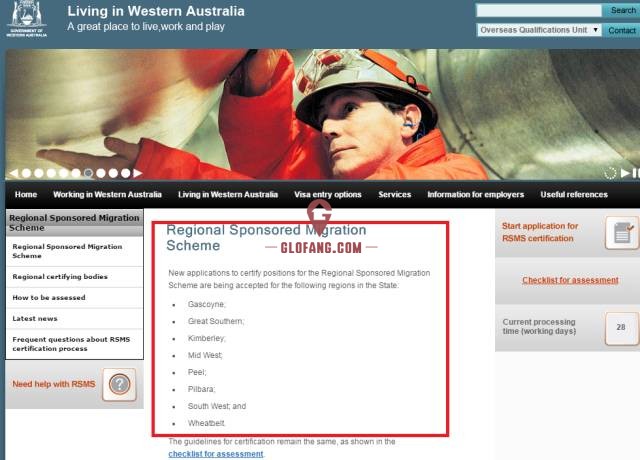The width and height of the screenshot is (640, 460).
Task: Select the first slideshow dot indicator
Action: tap(27, 173)
